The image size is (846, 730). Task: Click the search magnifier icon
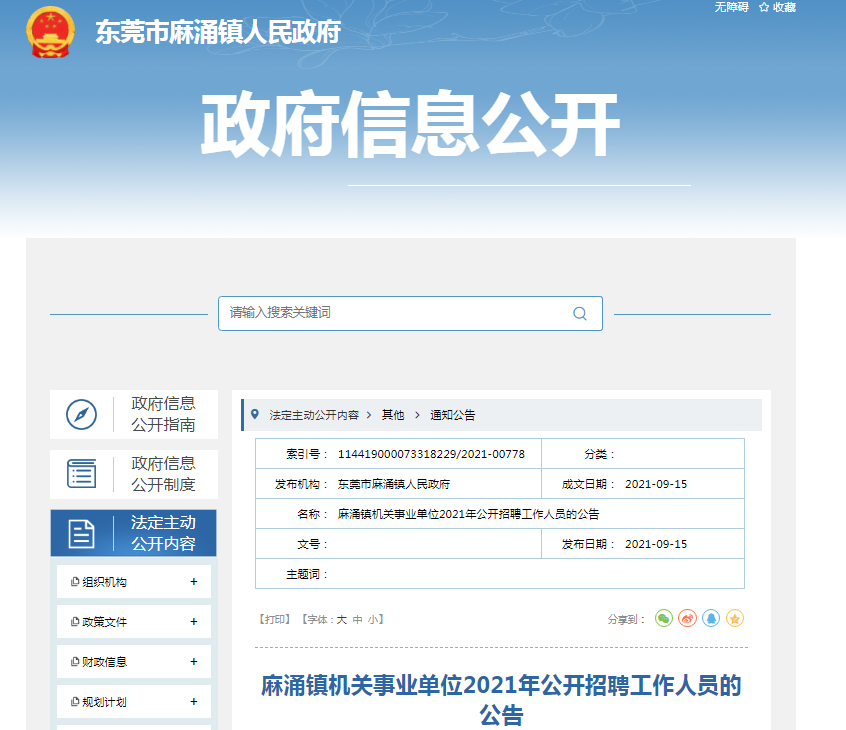coord(579,313)
